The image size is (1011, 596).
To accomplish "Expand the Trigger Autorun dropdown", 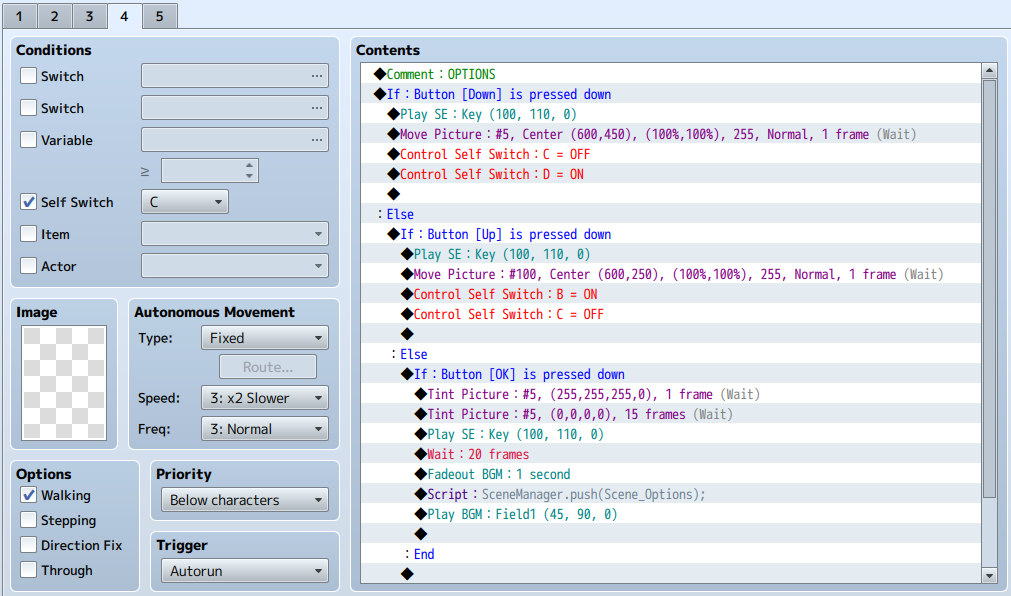I will coord(245,571).
